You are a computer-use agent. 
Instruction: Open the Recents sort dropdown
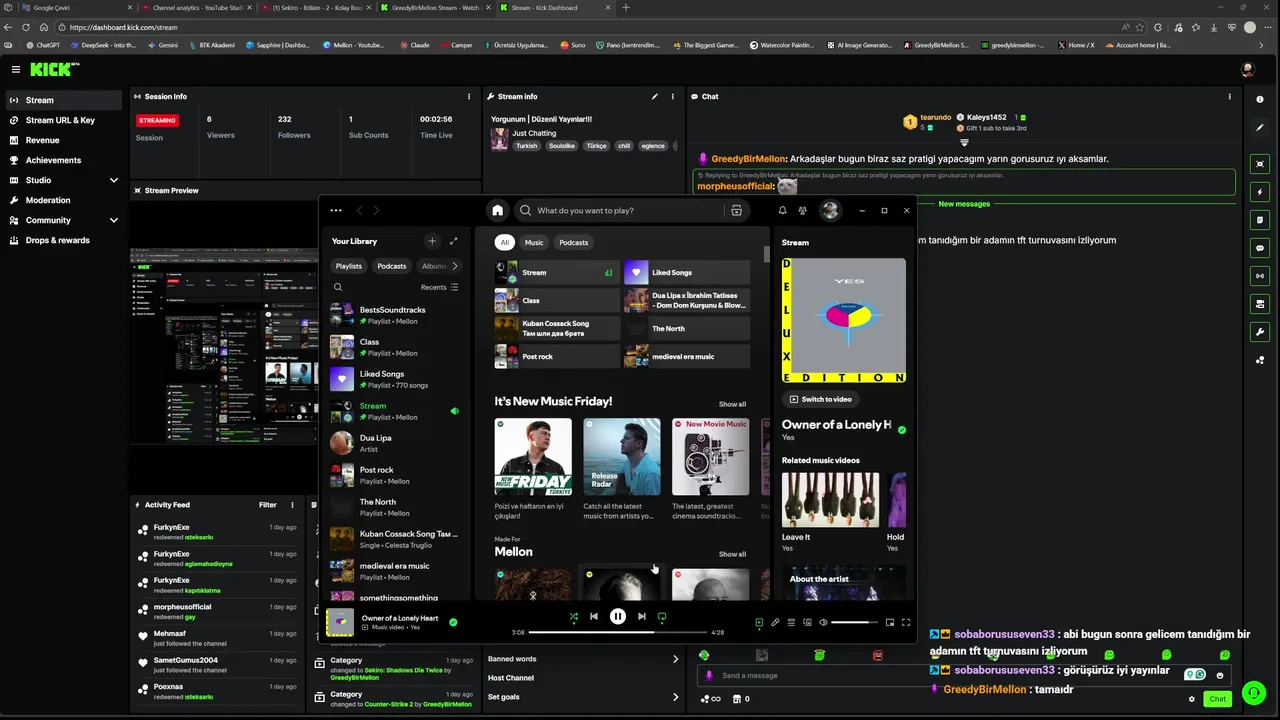pyautogui.click(x=439, y=287)
